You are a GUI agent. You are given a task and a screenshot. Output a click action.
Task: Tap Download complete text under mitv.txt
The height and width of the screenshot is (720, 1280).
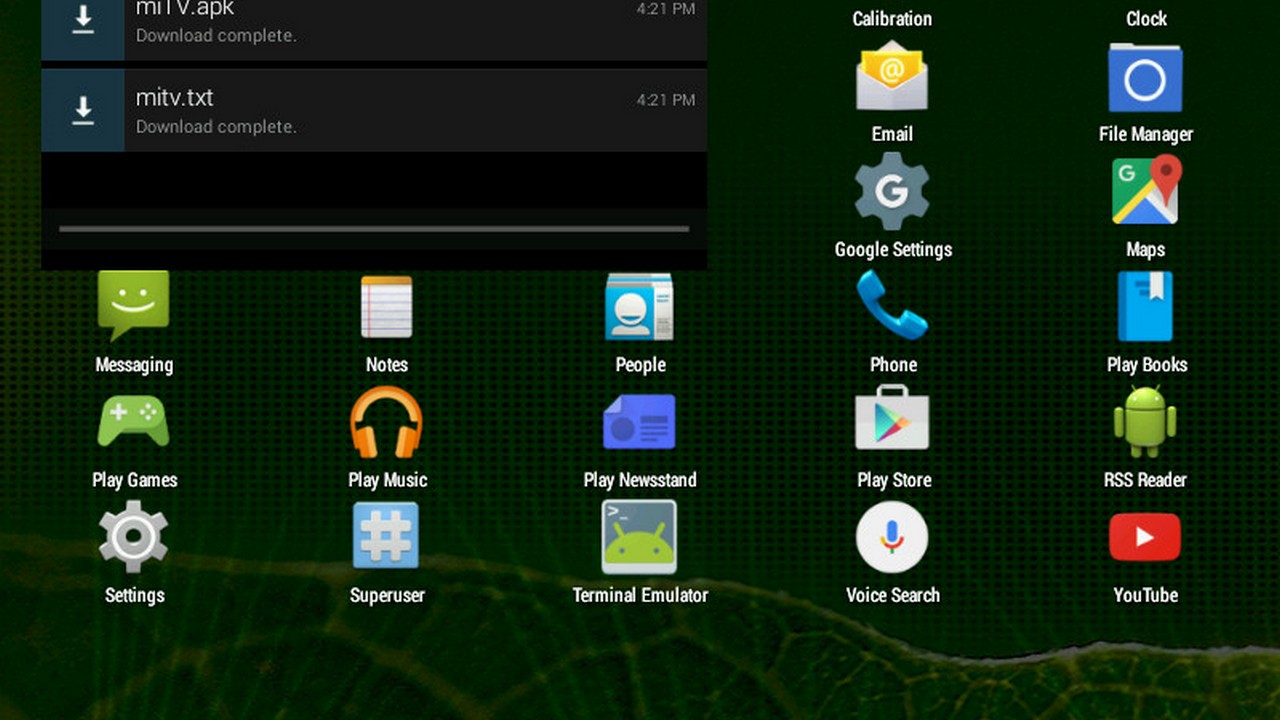click(x=216, y=127)
